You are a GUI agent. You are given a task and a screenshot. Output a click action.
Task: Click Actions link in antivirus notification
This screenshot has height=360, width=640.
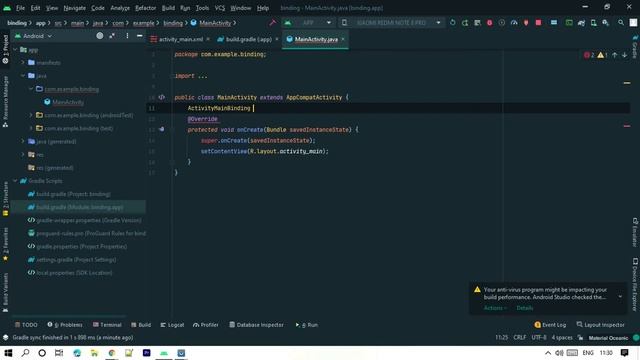[495, 308]
